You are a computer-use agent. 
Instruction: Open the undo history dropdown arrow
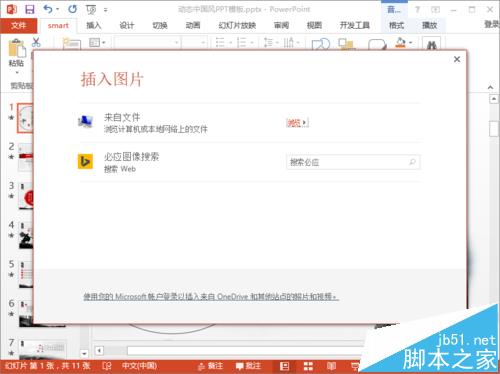[x=57, y=9]
